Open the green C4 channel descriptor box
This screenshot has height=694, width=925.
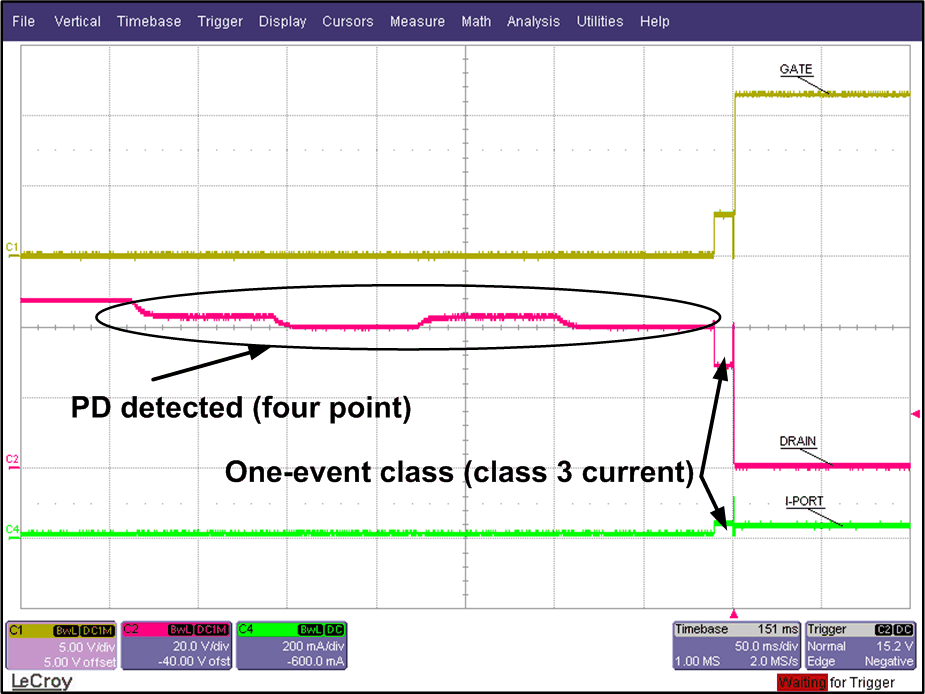292,645
